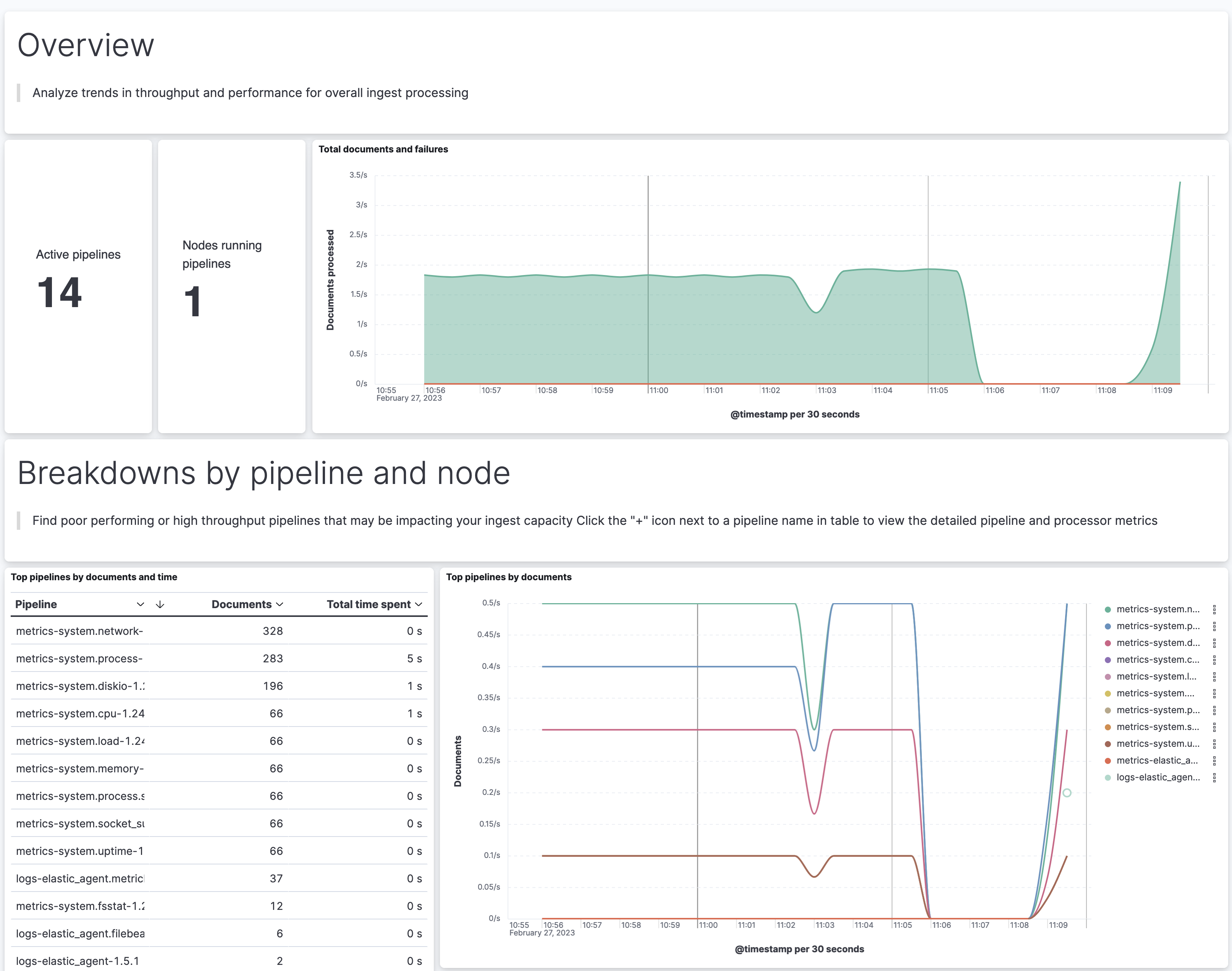This screenshot has width=1232, height=971.
Task: Open options menu for logs-elastic_agen... legend entry
Action: point(1214,778)
